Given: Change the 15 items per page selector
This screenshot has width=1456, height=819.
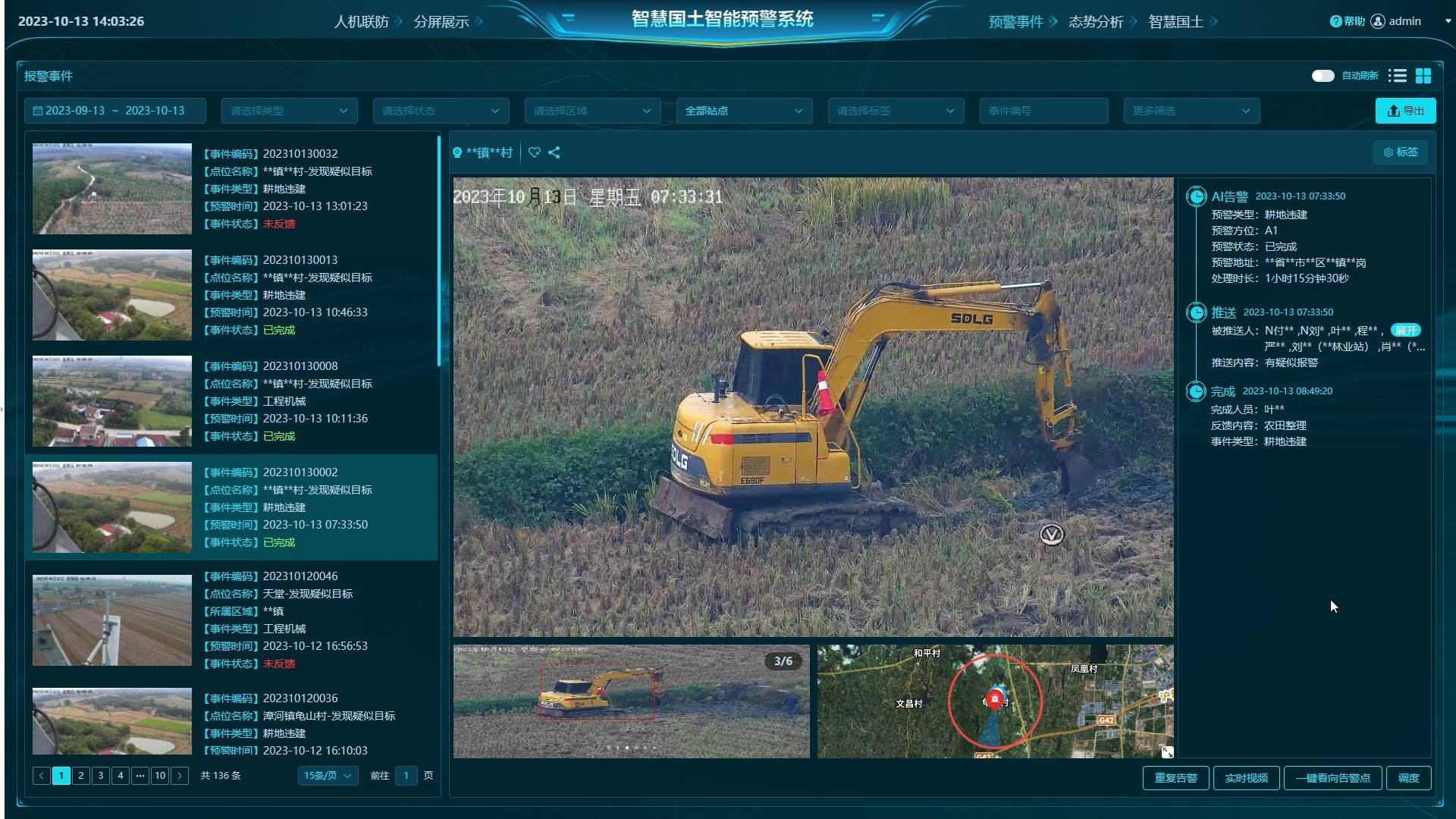Looking at the screenshot, I should point(328,776).
